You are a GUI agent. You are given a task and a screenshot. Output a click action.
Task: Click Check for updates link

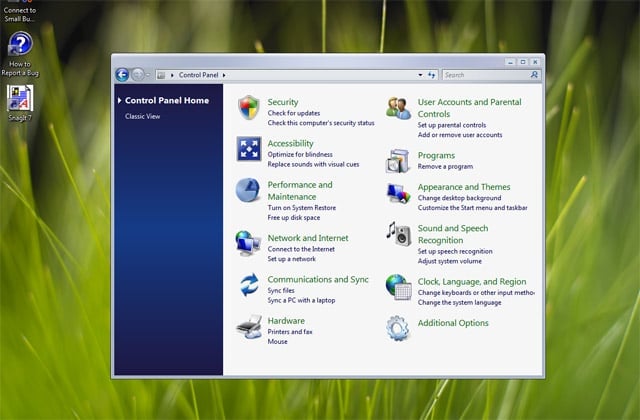[x=294, y=113]
